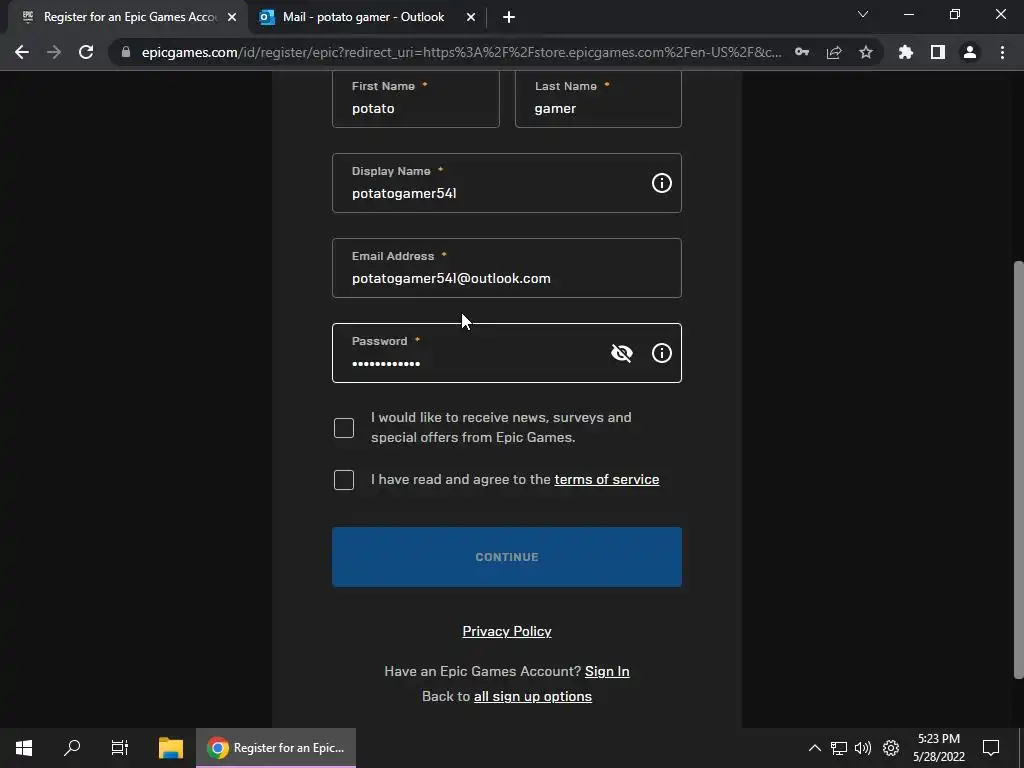This screenshot has height=768, width=1024.
Task: Open the notification action center
Action: [x=991, y=748]
